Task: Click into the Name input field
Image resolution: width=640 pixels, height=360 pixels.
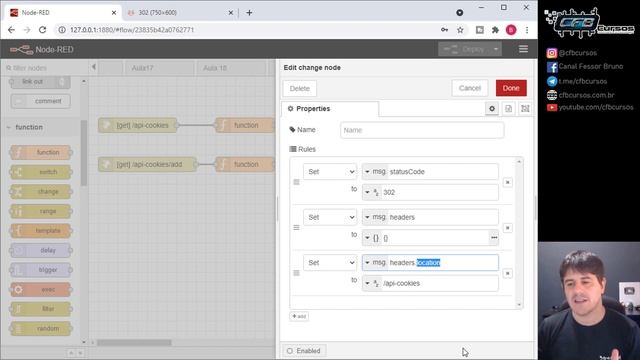Action: pos(422,130)
